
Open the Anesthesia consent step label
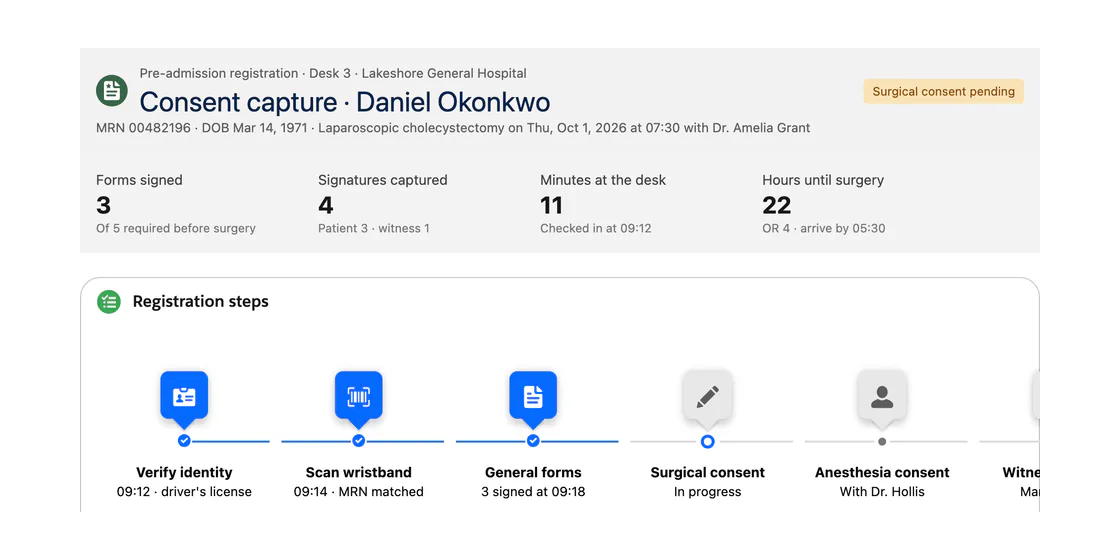(882, 473)
